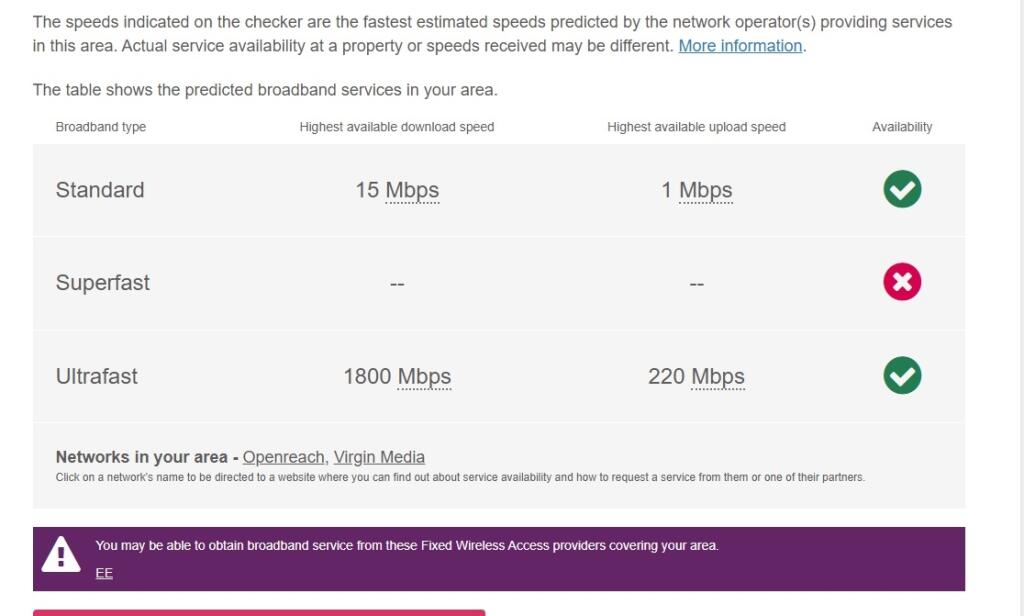1024x616 pixels.
Task: Click the Mbps abbreviation beside 15
Action: click(412, 190)
